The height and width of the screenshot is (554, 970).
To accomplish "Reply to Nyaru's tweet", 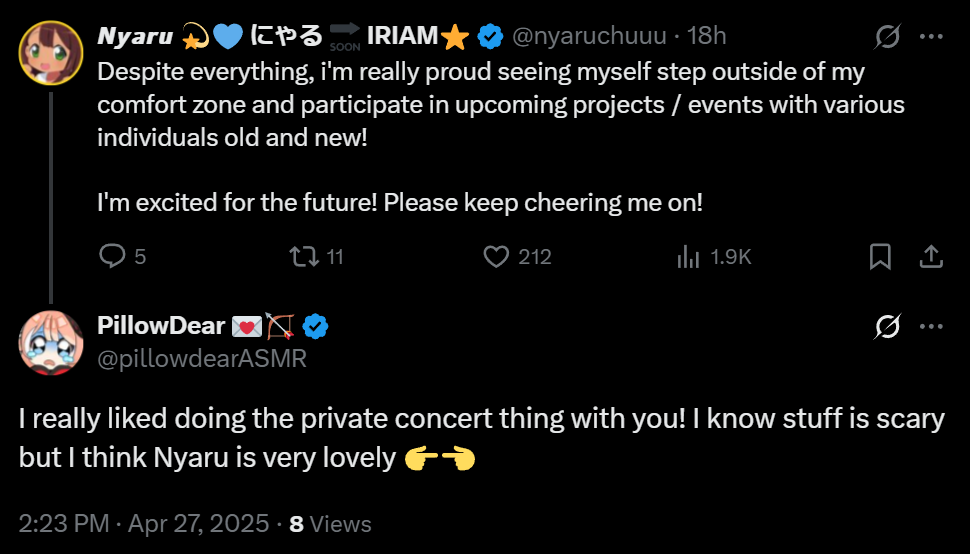I will 111,256.
